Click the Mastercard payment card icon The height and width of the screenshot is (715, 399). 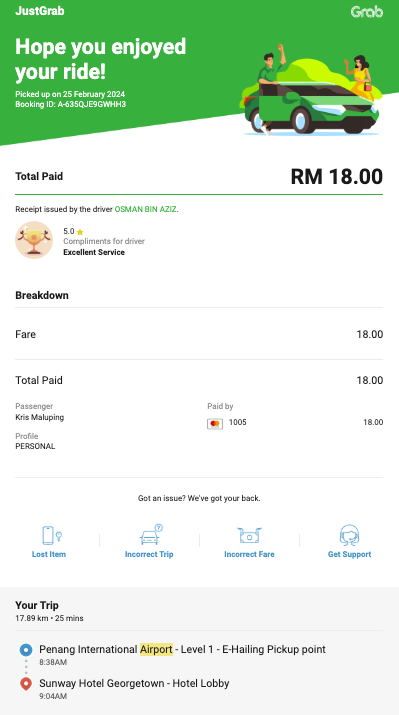[215, 424]
